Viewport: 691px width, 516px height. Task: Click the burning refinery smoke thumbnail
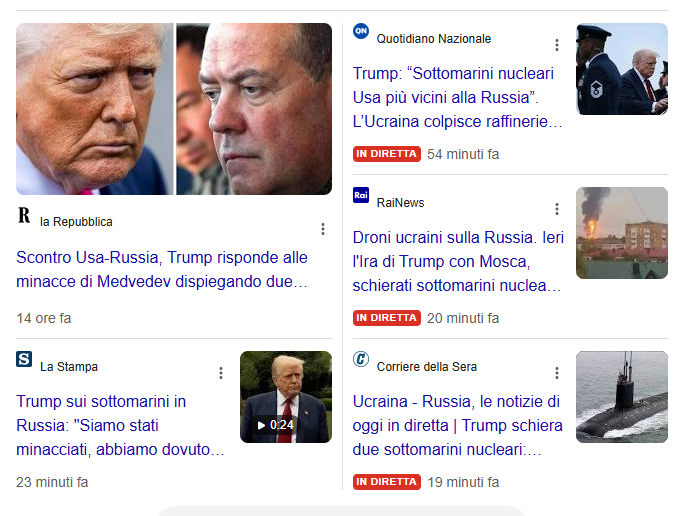coord(622,233)
